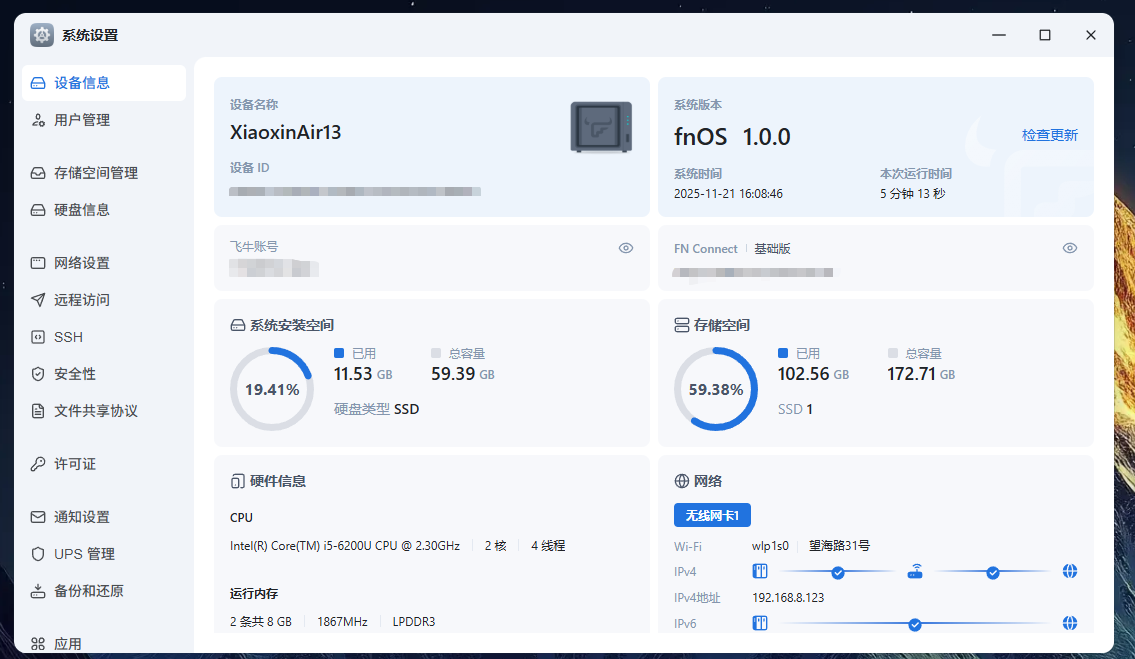This screenshot has height=659, width=1135.
Task: Click the wlp1s0 interface name
Action: click(770, 545)
